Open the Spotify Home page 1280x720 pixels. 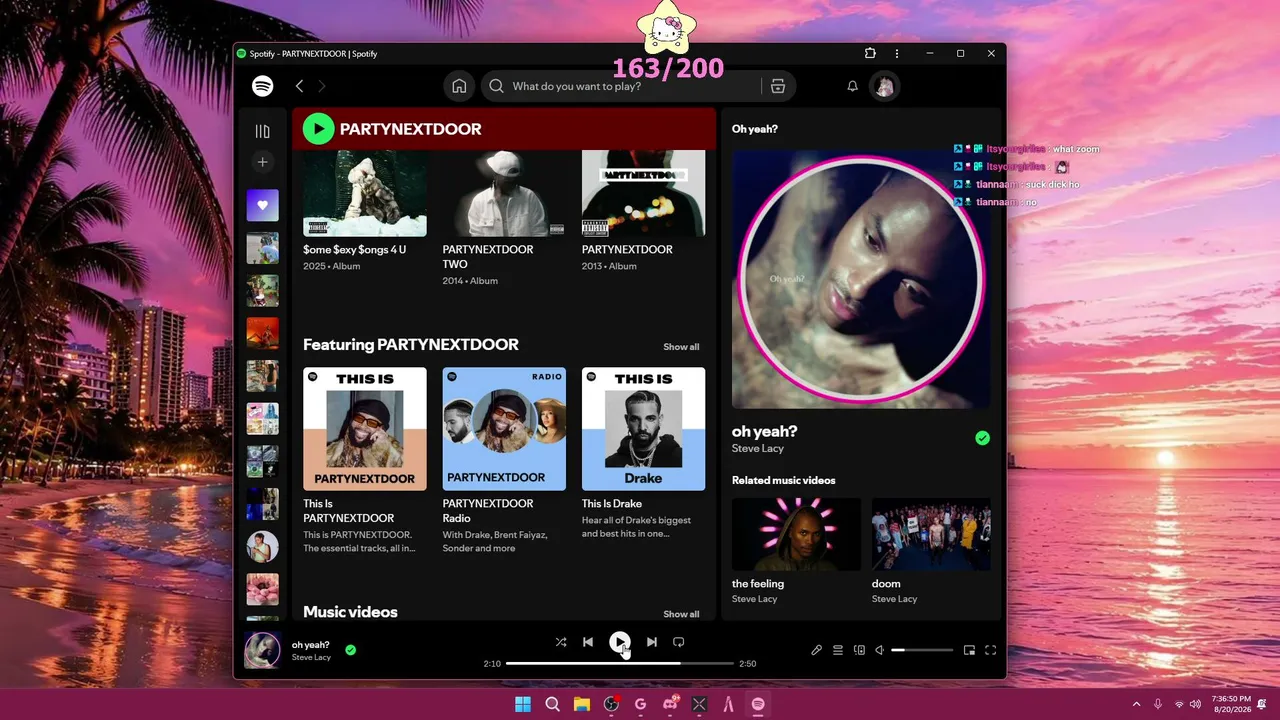(x=459, y=86)
